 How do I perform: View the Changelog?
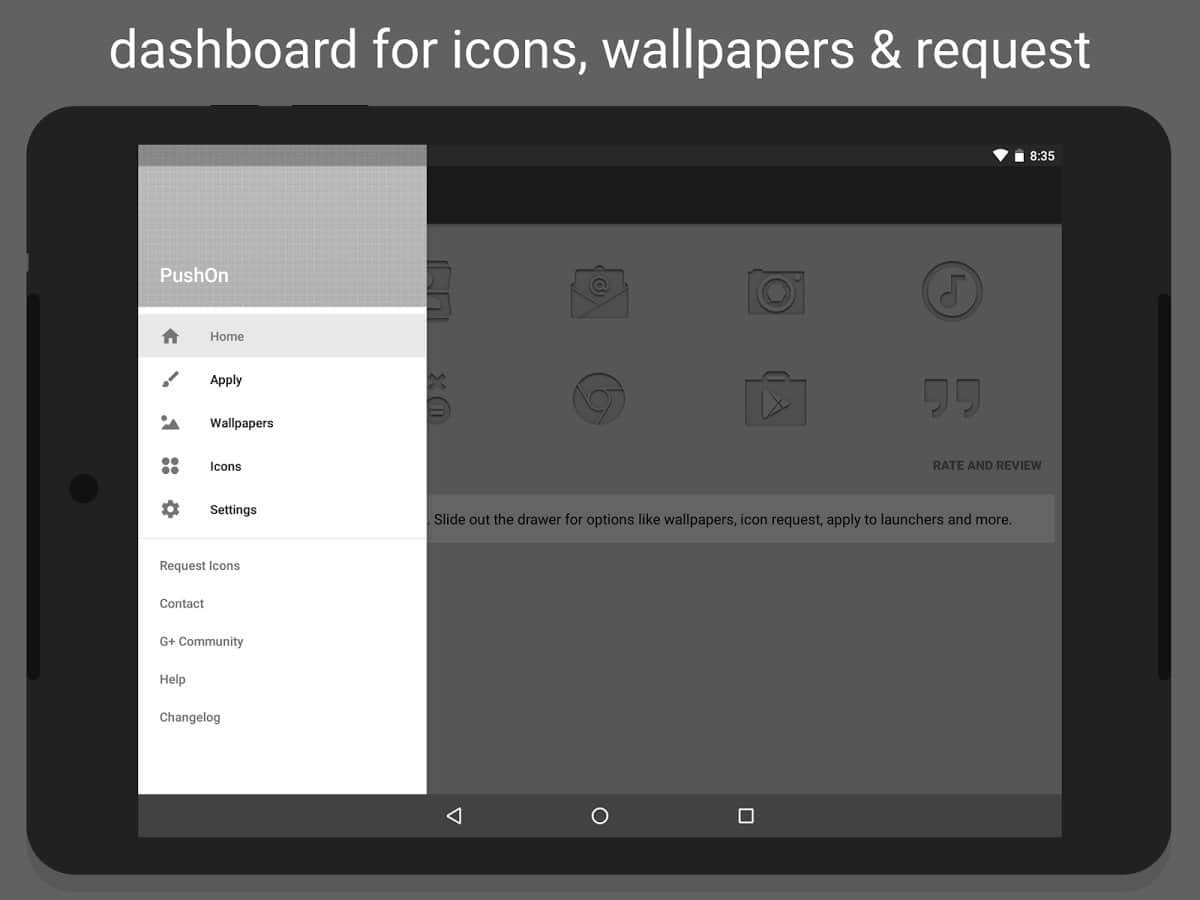[190, 718]
